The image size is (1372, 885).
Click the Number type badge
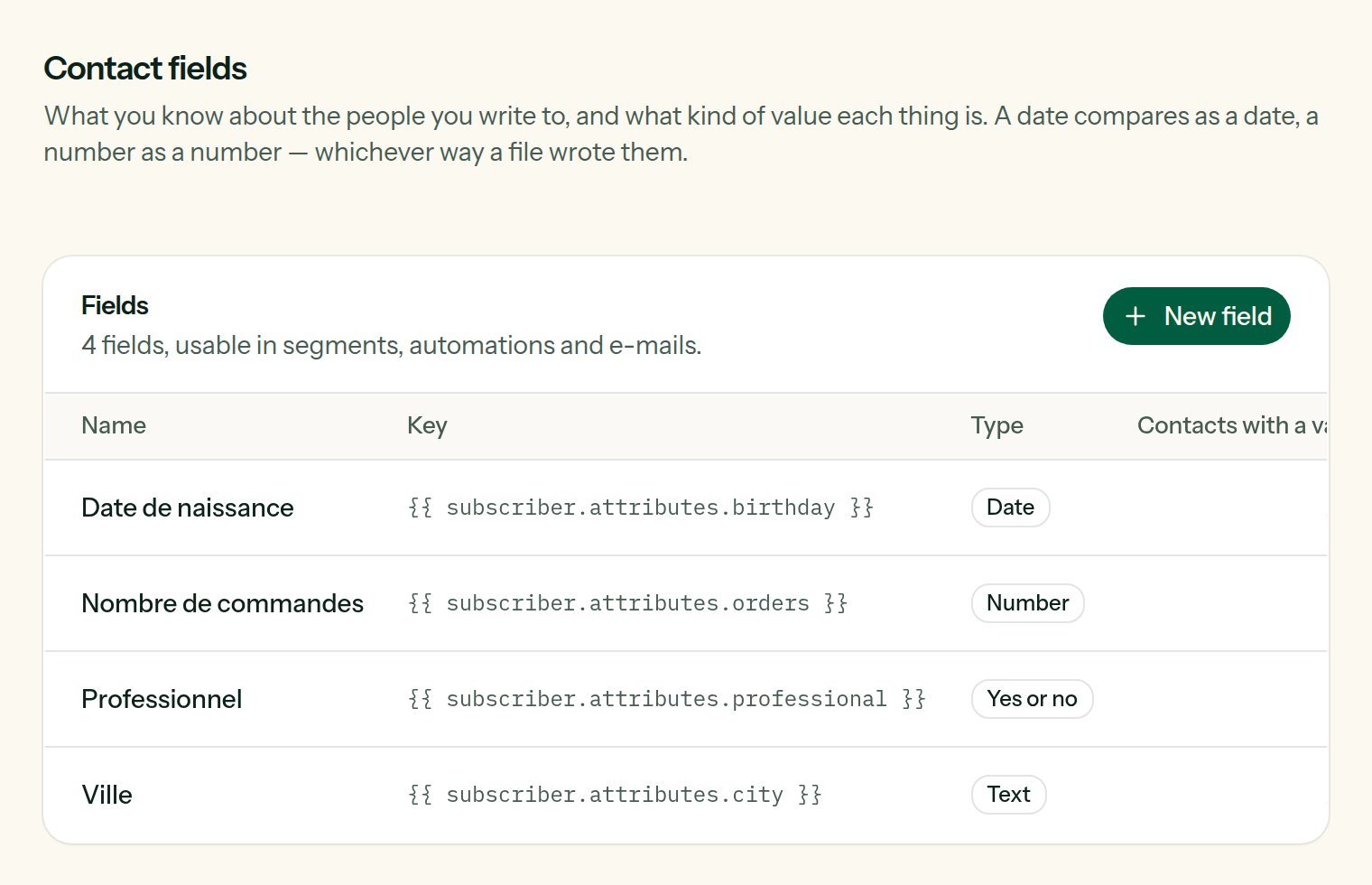(1027, 603)
